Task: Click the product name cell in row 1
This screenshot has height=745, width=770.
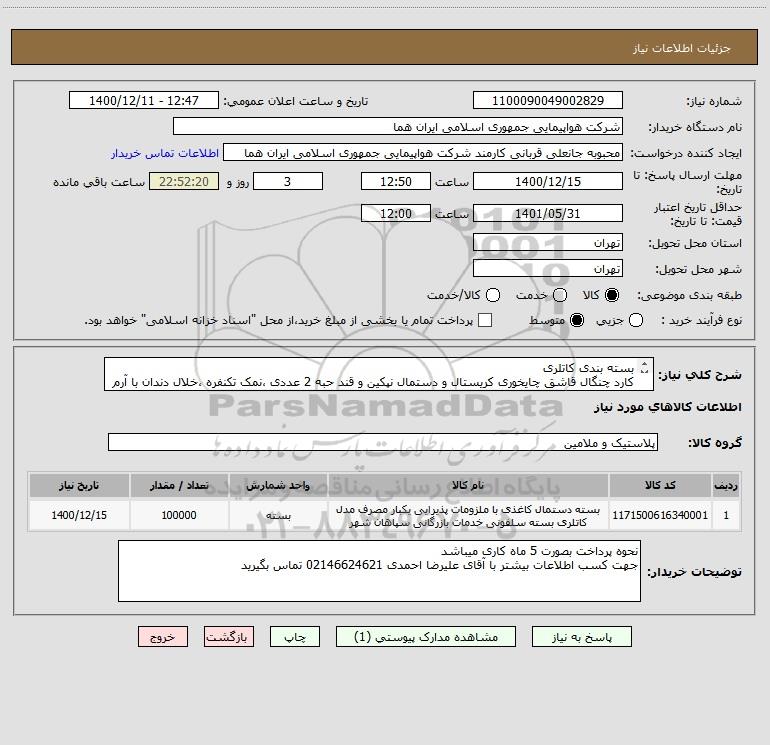Action: (x=468, y=515)
